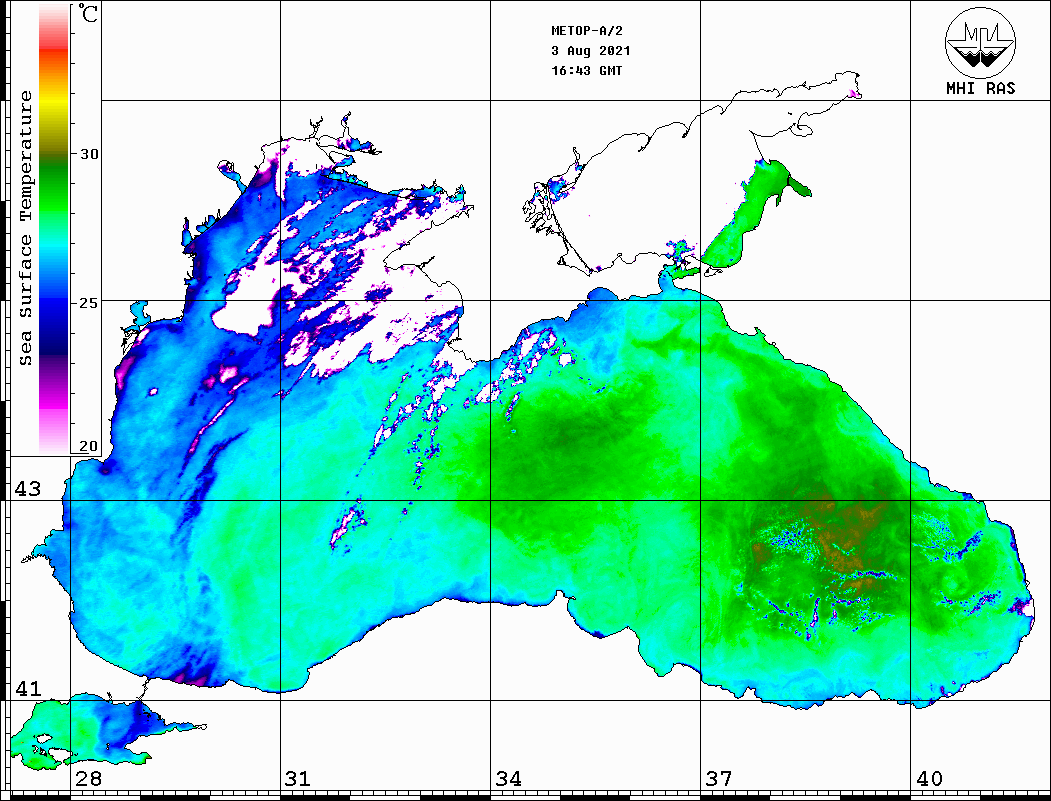Click latitude label 41
The height and width of the screenshot is (801, 1051).
tap(27, 688)
